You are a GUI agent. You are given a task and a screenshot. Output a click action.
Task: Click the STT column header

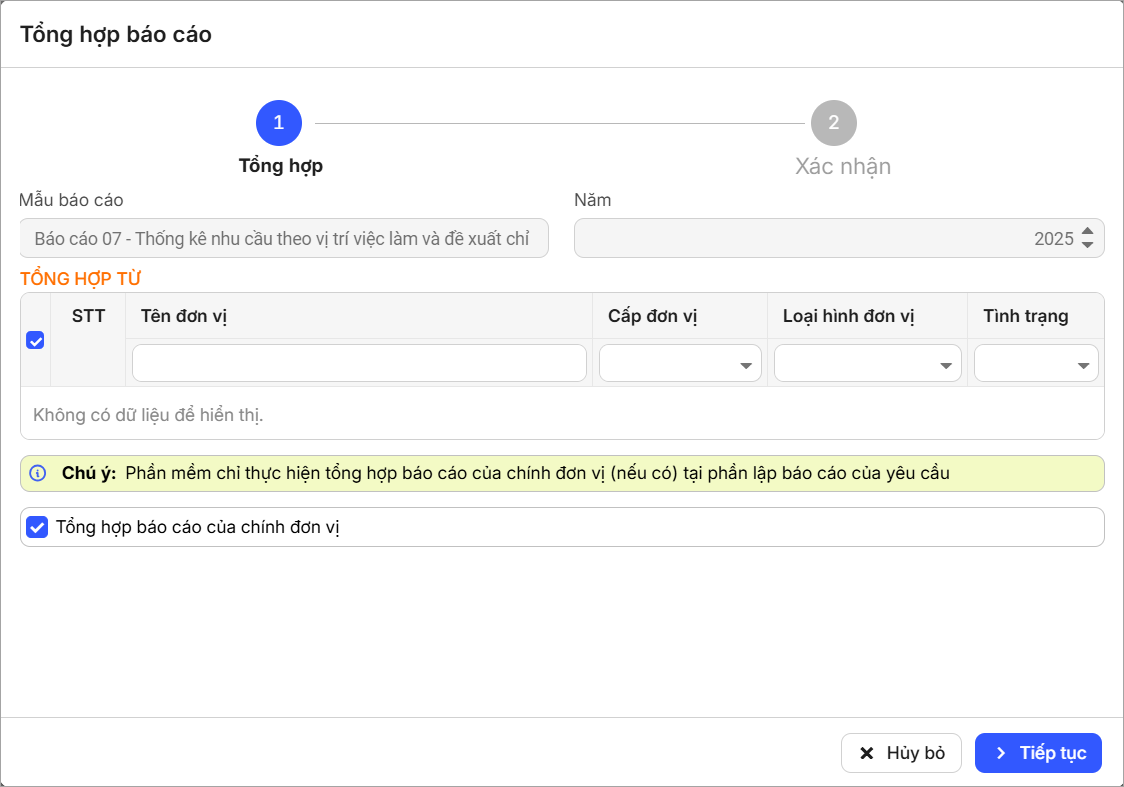click(x=88, y=316)
